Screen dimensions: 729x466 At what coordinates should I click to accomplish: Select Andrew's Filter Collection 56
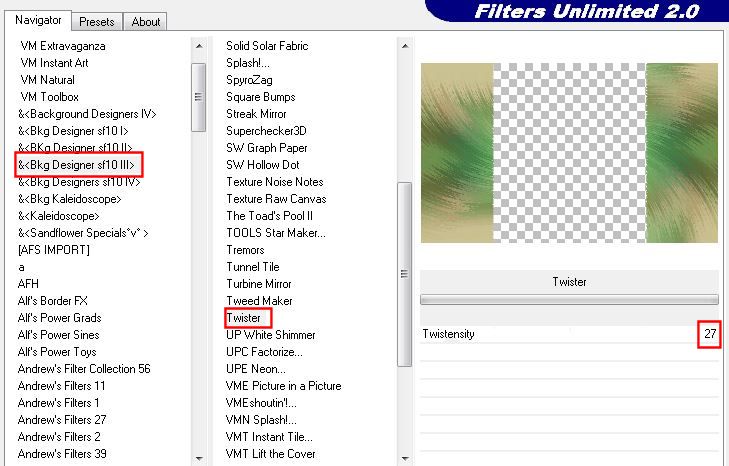coord(84,369)
